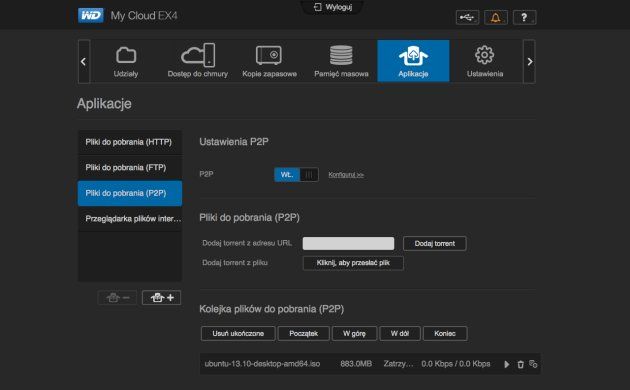Select Pliki do pobrania (HTTP)
Image resolution: width=630 pixels, height=390 pixels.
click(130, 142)
